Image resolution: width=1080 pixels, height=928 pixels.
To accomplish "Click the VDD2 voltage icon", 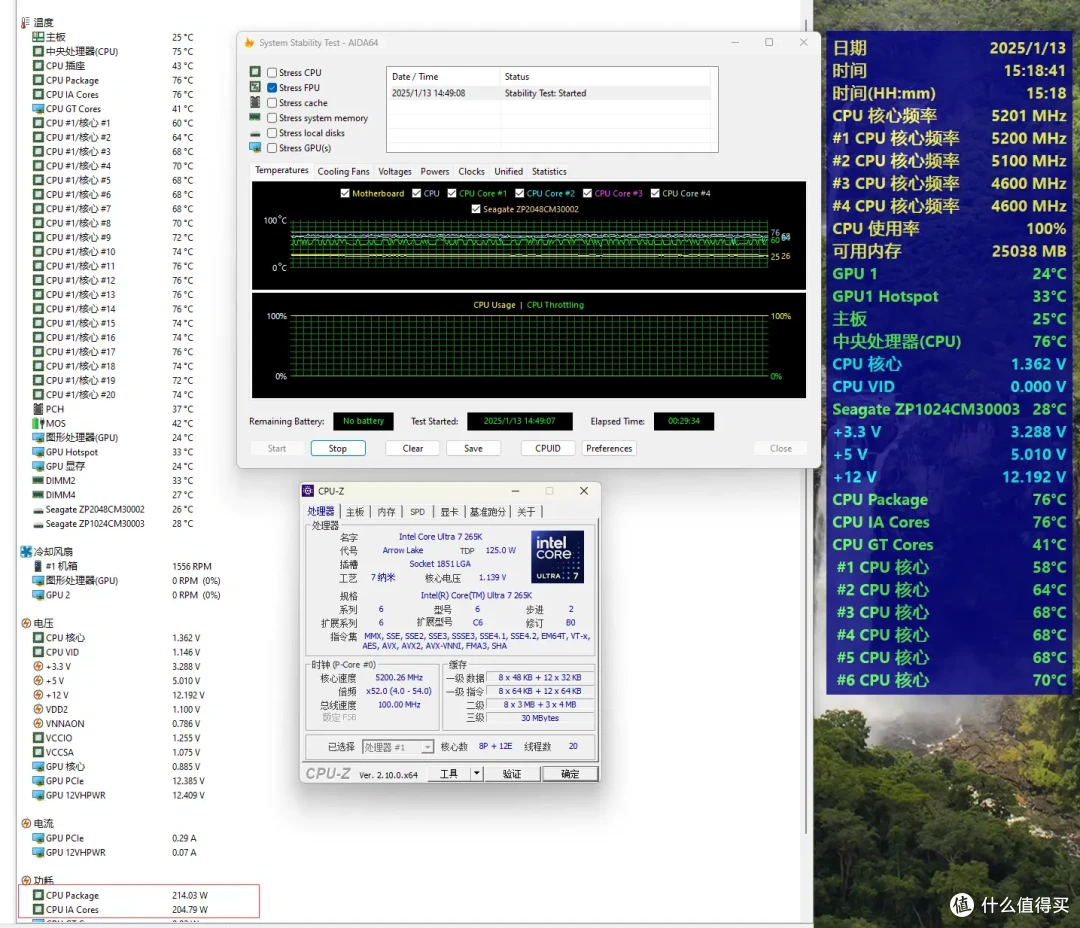I will 39,709.
